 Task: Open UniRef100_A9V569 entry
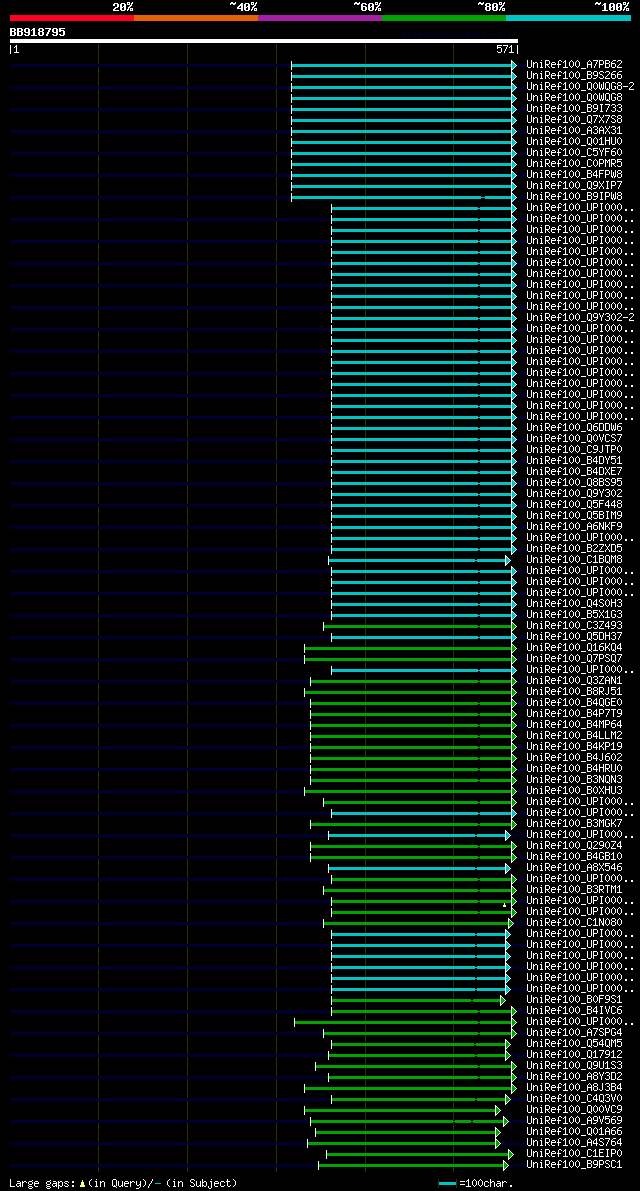click(x=574, y=1120)
